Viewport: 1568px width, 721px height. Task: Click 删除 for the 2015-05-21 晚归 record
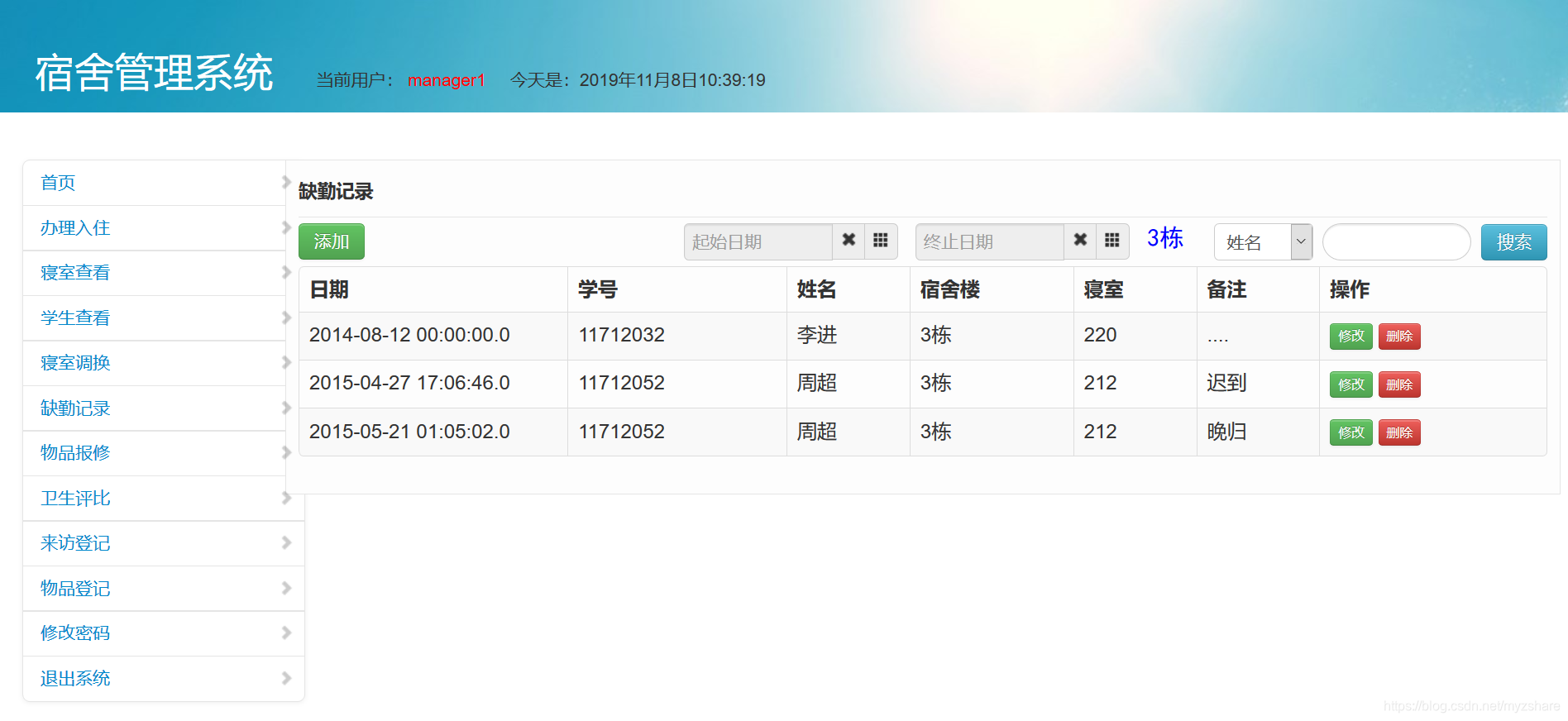1399,432
